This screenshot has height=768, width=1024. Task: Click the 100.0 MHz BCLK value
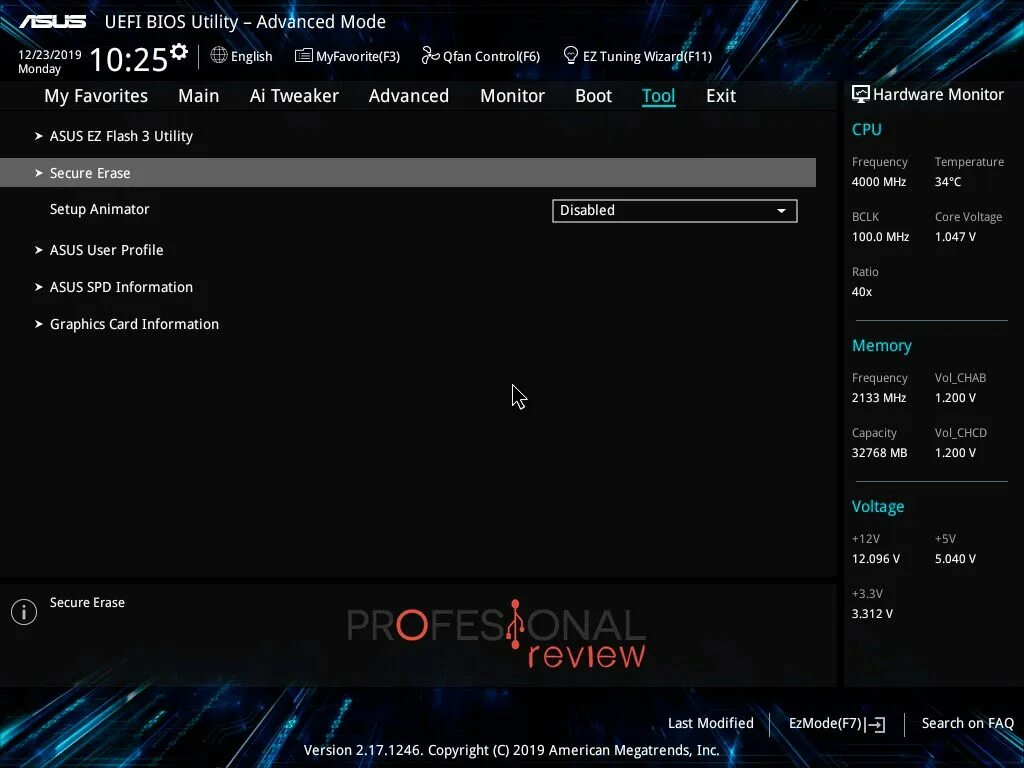880,237
